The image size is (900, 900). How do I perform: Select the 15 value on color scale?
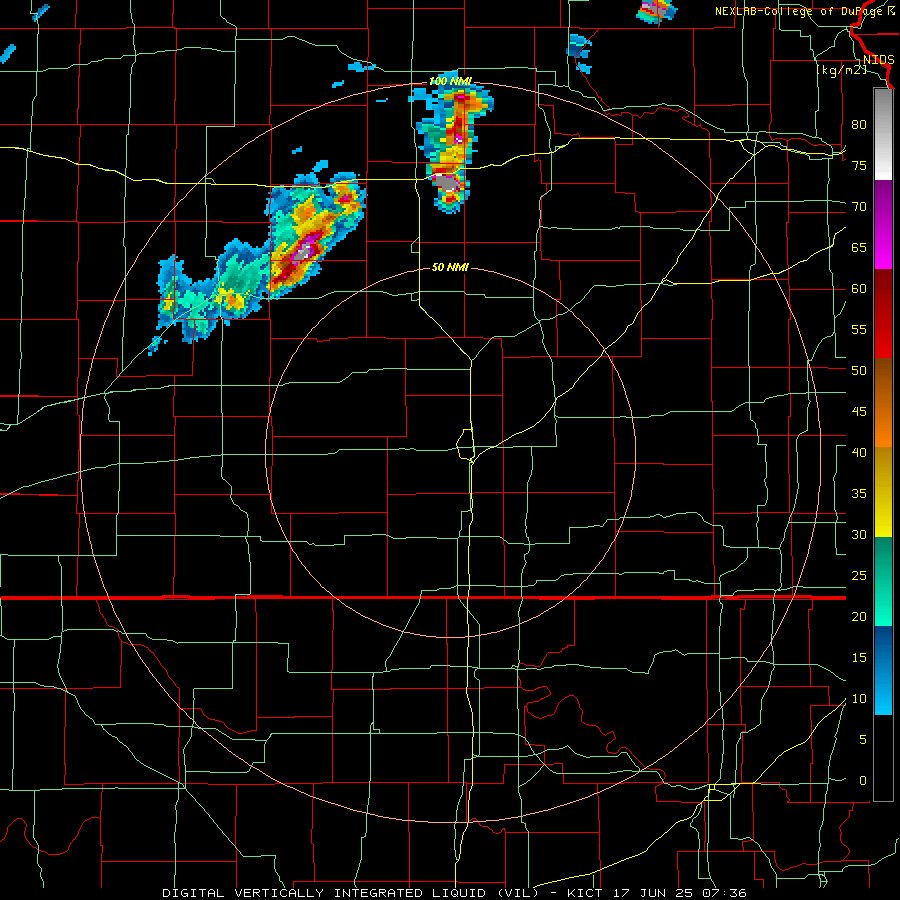(859, 658)
